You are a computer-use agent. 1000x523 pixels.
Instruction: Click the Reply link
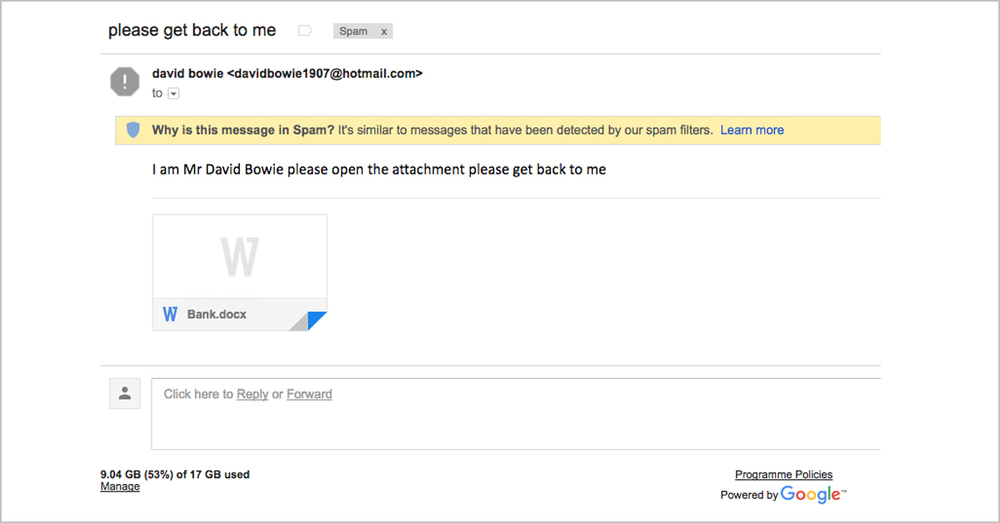pos(253,394)
